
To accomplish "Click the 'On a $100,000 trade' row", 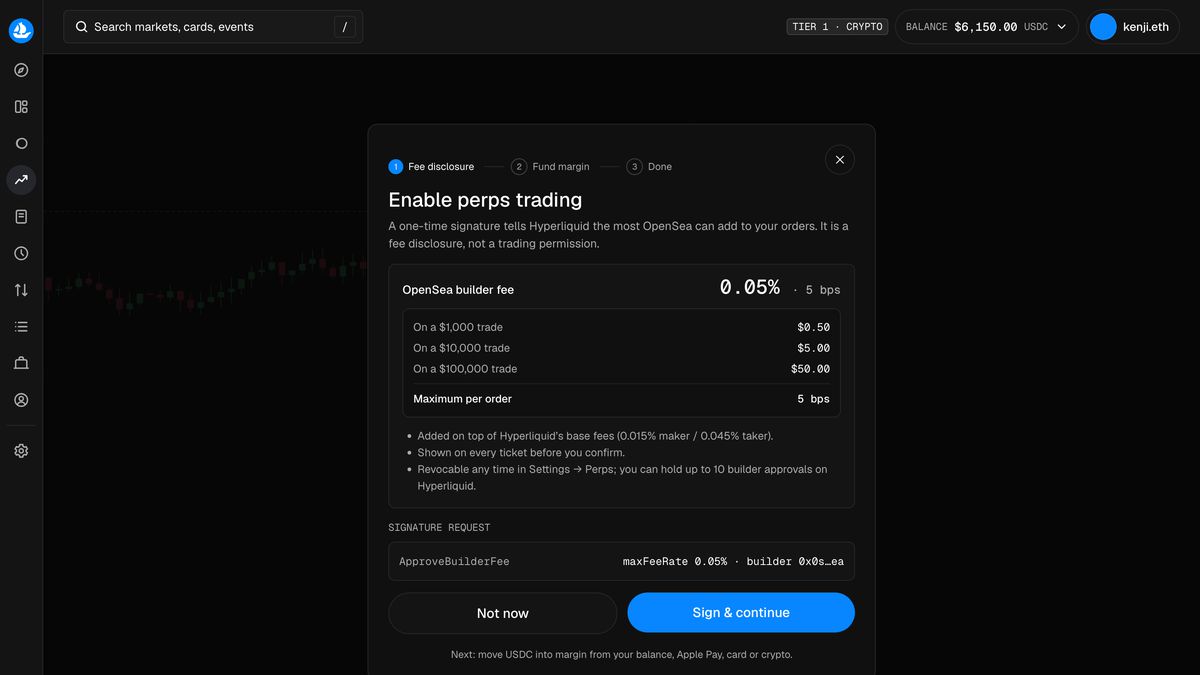I will [x=621, y=369].
